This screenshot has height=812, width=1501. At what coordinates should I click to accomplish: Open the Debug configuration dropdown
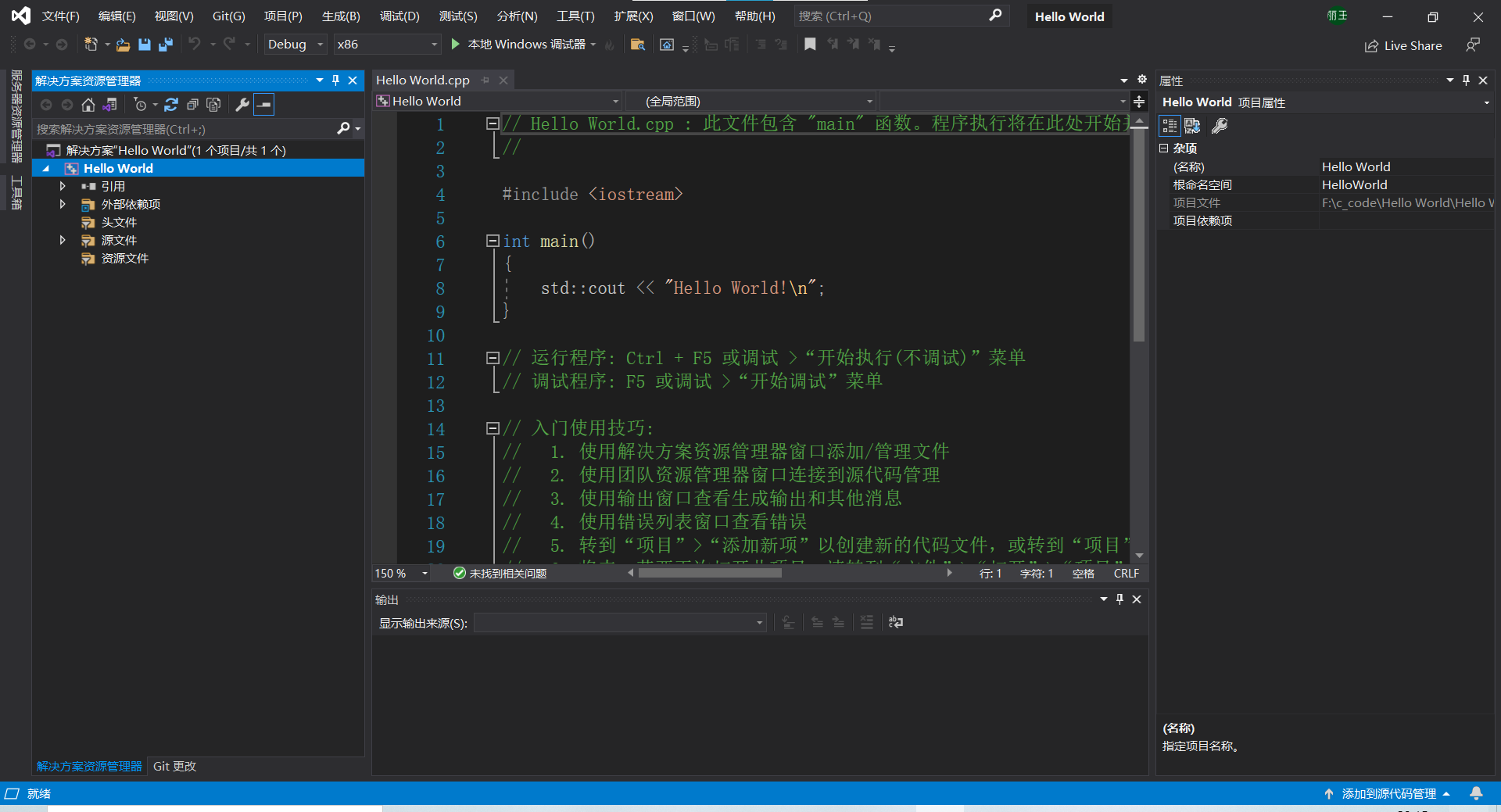(x=295, y=45)
